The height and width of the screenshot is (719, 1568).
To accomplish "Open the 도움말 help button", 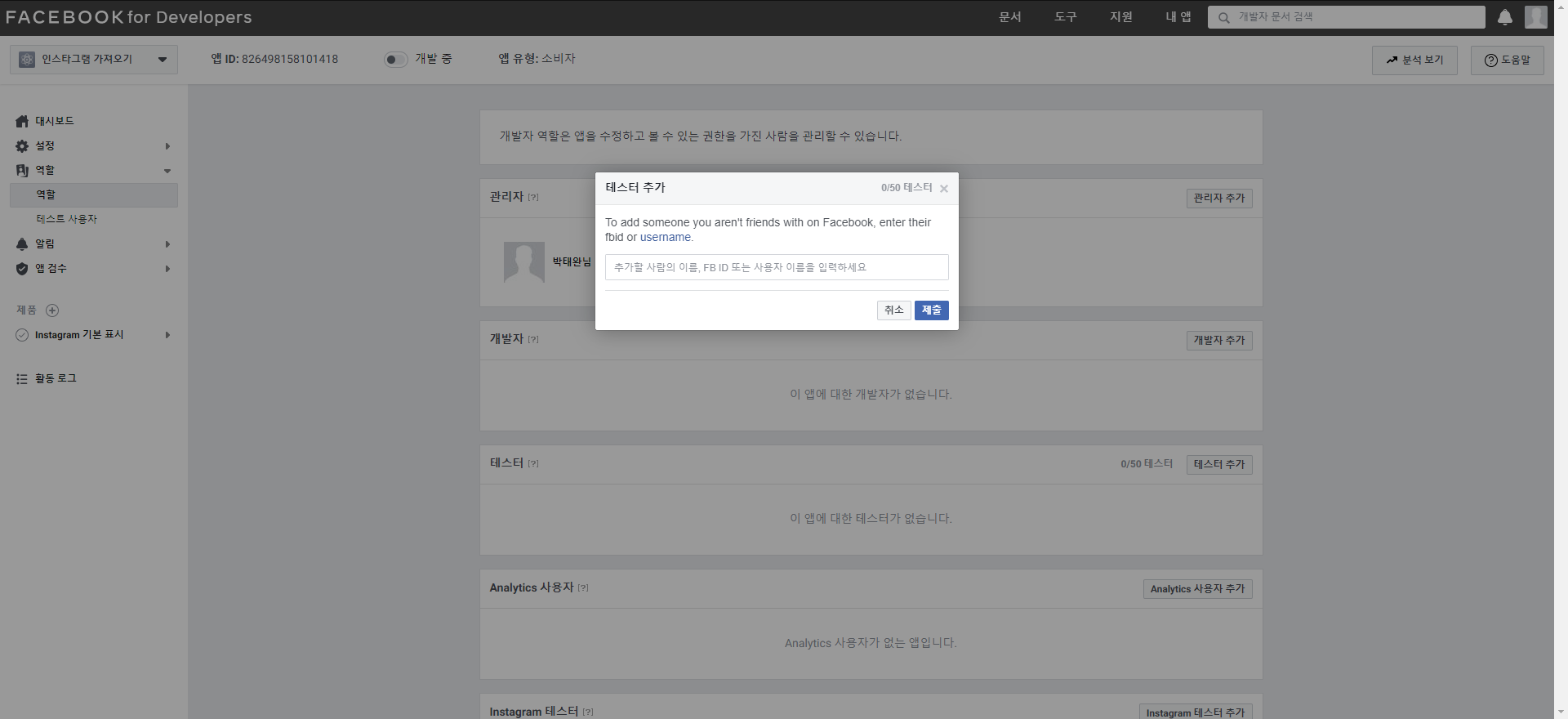I will point(1508,60).
